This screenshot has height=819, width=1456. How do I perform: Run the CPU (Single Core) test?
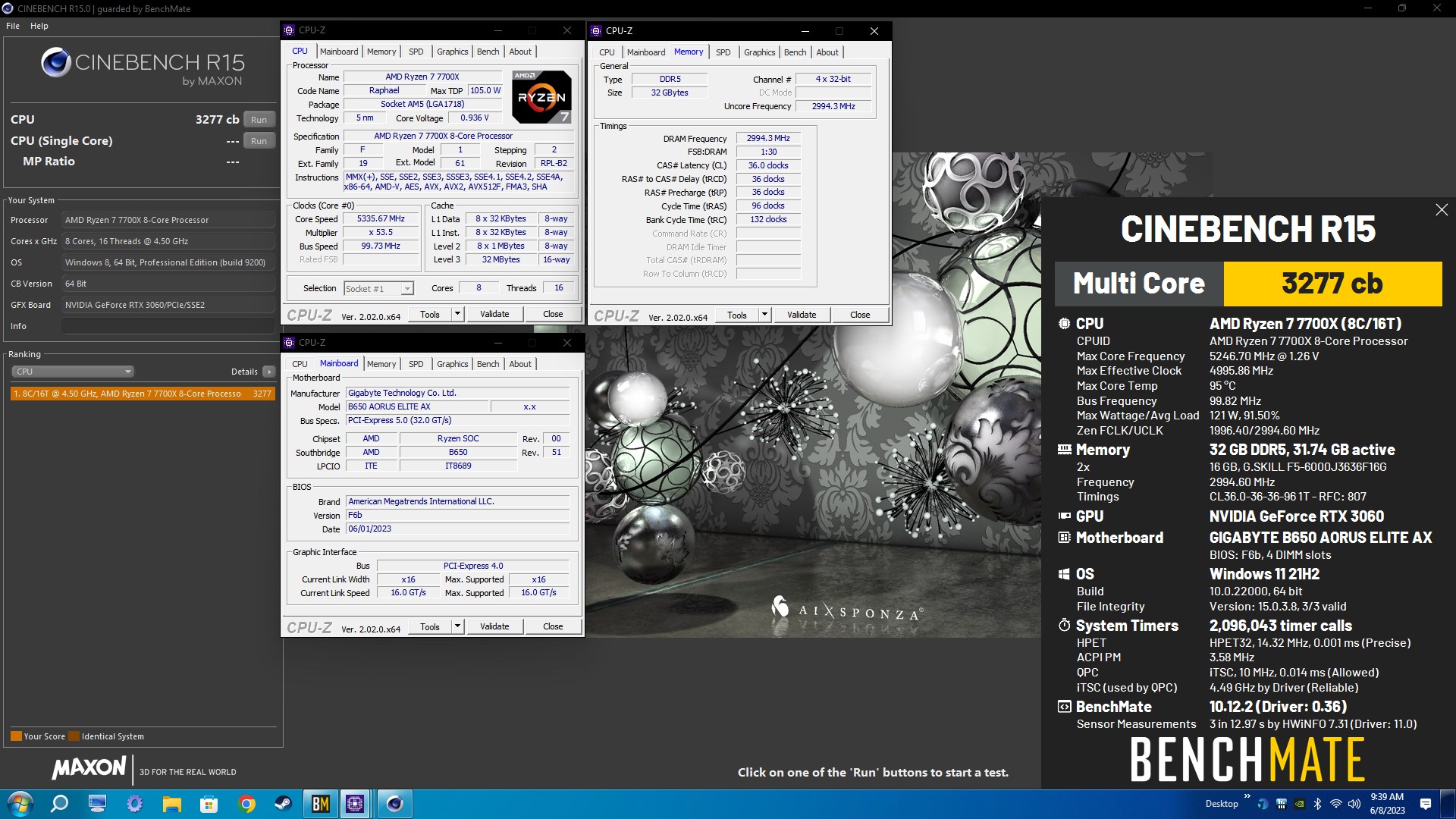(259, 141)
